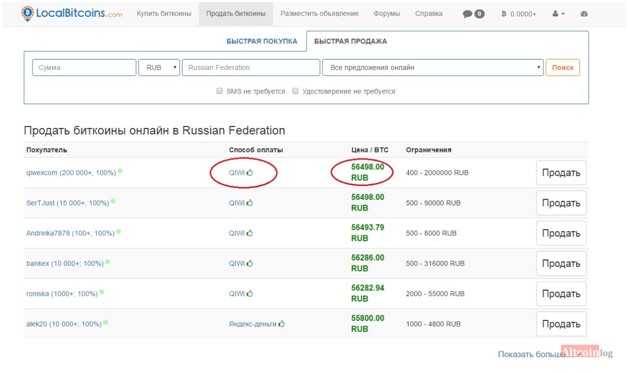Screen dimensions: 628x373
Task: Open the chat messages bubble icon
Action: pos(467,14)
